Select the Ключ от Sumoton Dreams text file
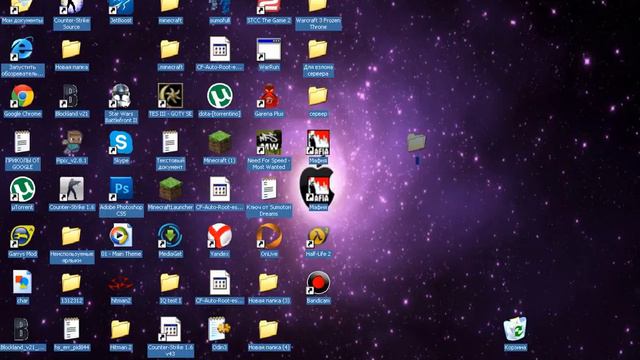 click(x=269, y=189)
